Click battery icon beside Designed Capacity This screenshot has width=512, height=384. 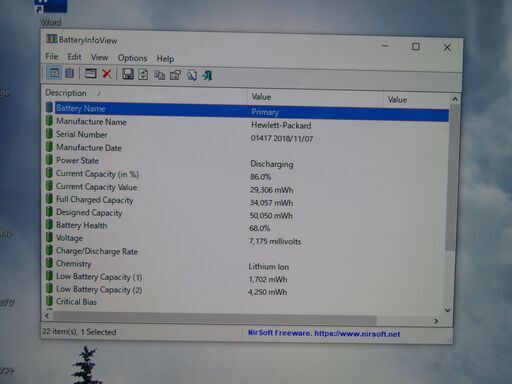(x=49, y=211)
